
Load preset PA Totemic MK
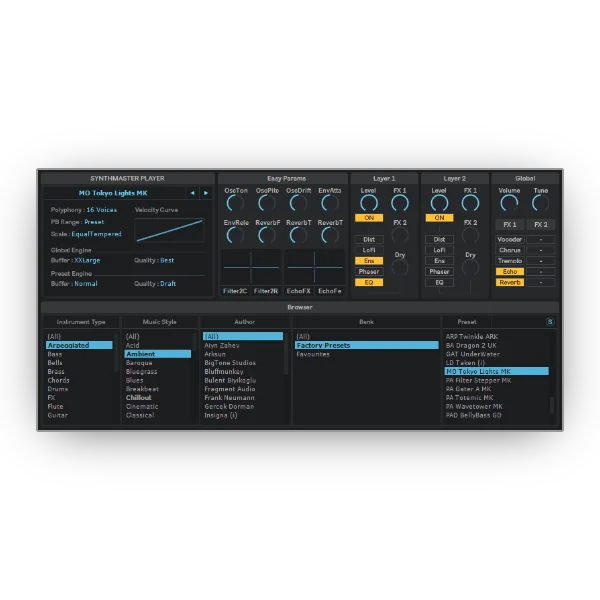470,398
